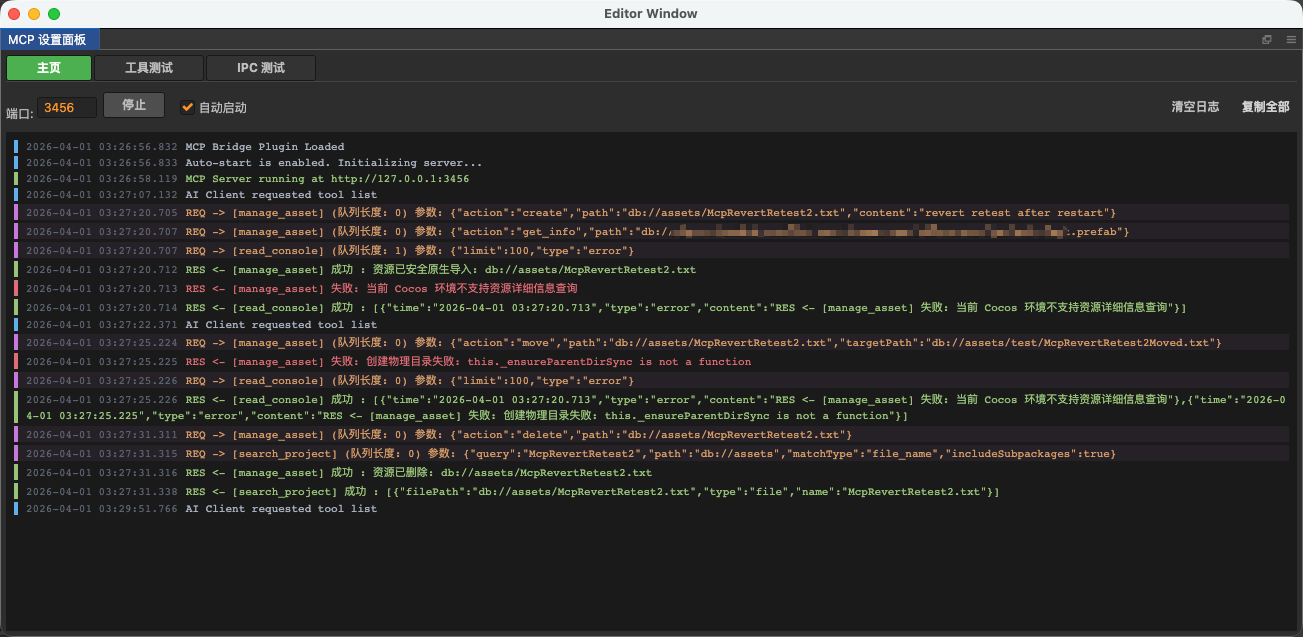Click read_console response row at 03:27:20.714
This screenshot has height=637, width=1303.
[651, 308]
